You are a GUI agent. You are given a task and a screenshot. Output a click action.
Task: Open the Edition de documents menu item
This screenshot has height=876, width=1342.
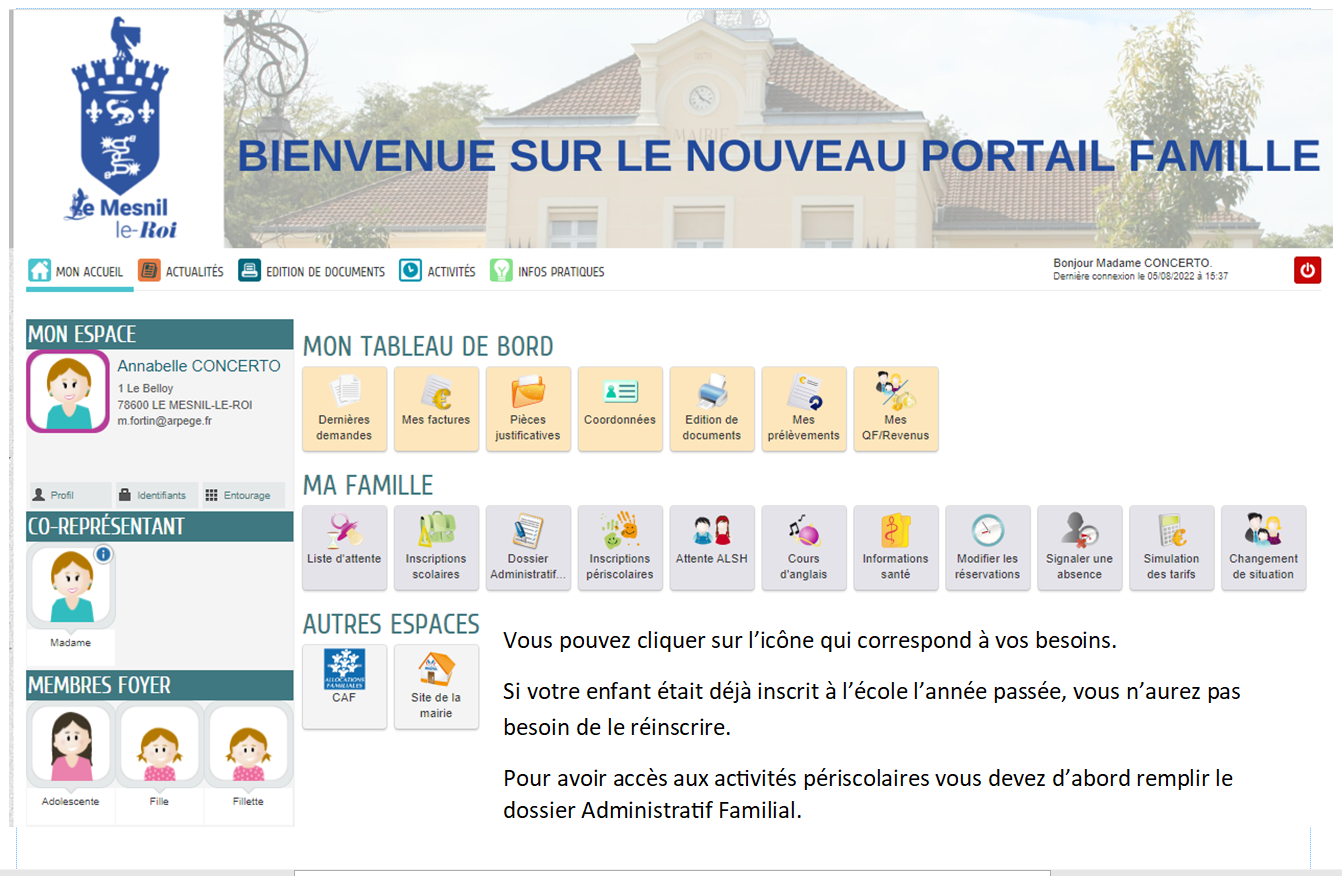(312, 271)
